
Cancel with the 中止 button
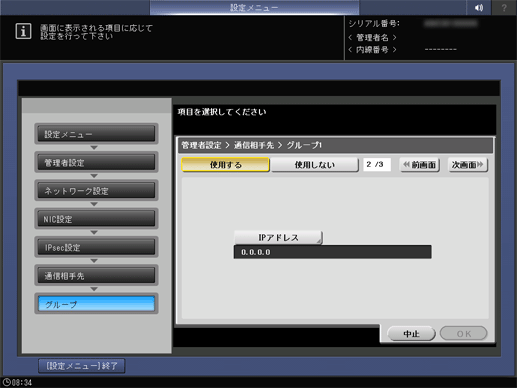point(411,334)
